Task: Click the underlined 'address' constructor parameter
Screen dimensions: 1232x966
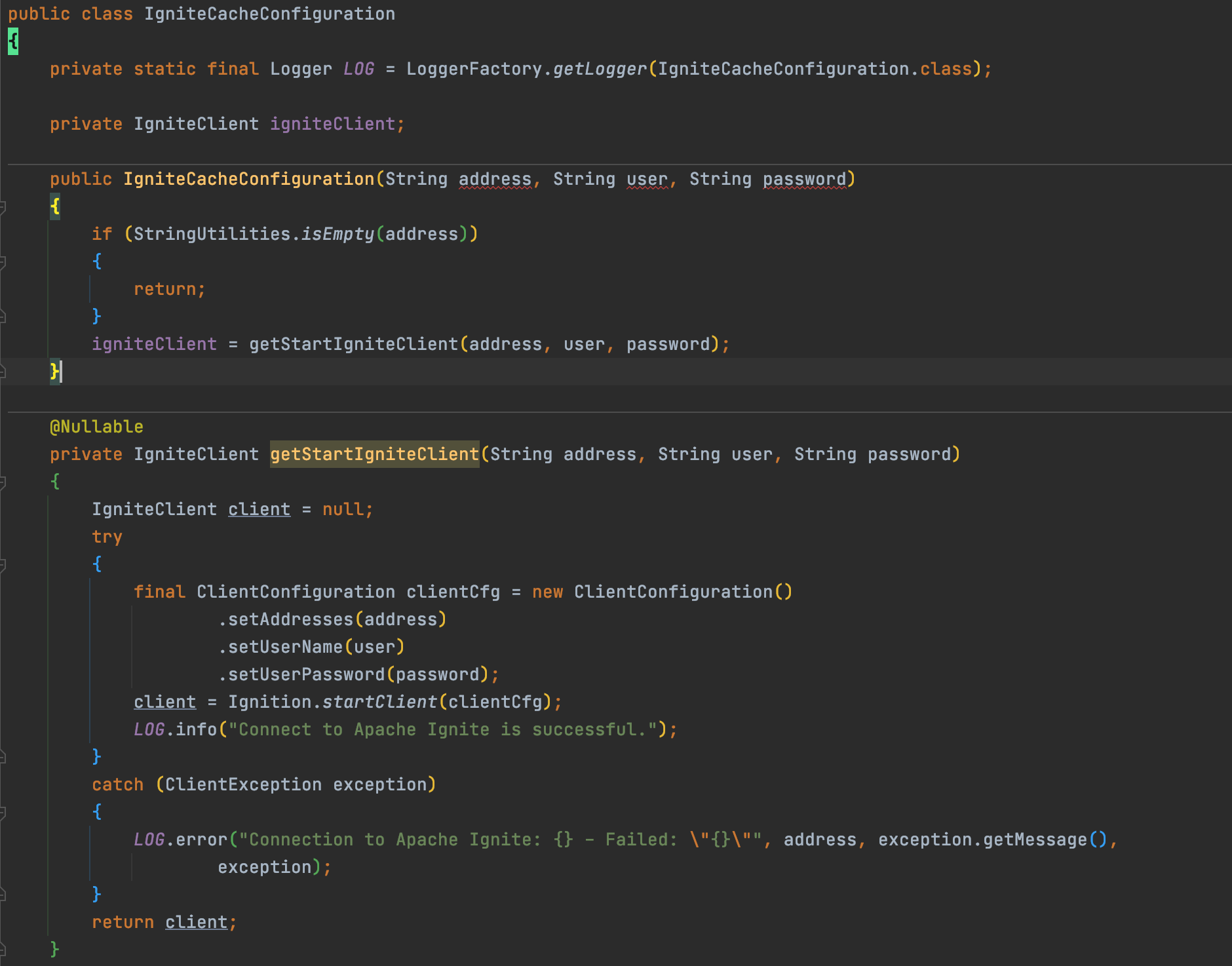Action: [495, 179]
